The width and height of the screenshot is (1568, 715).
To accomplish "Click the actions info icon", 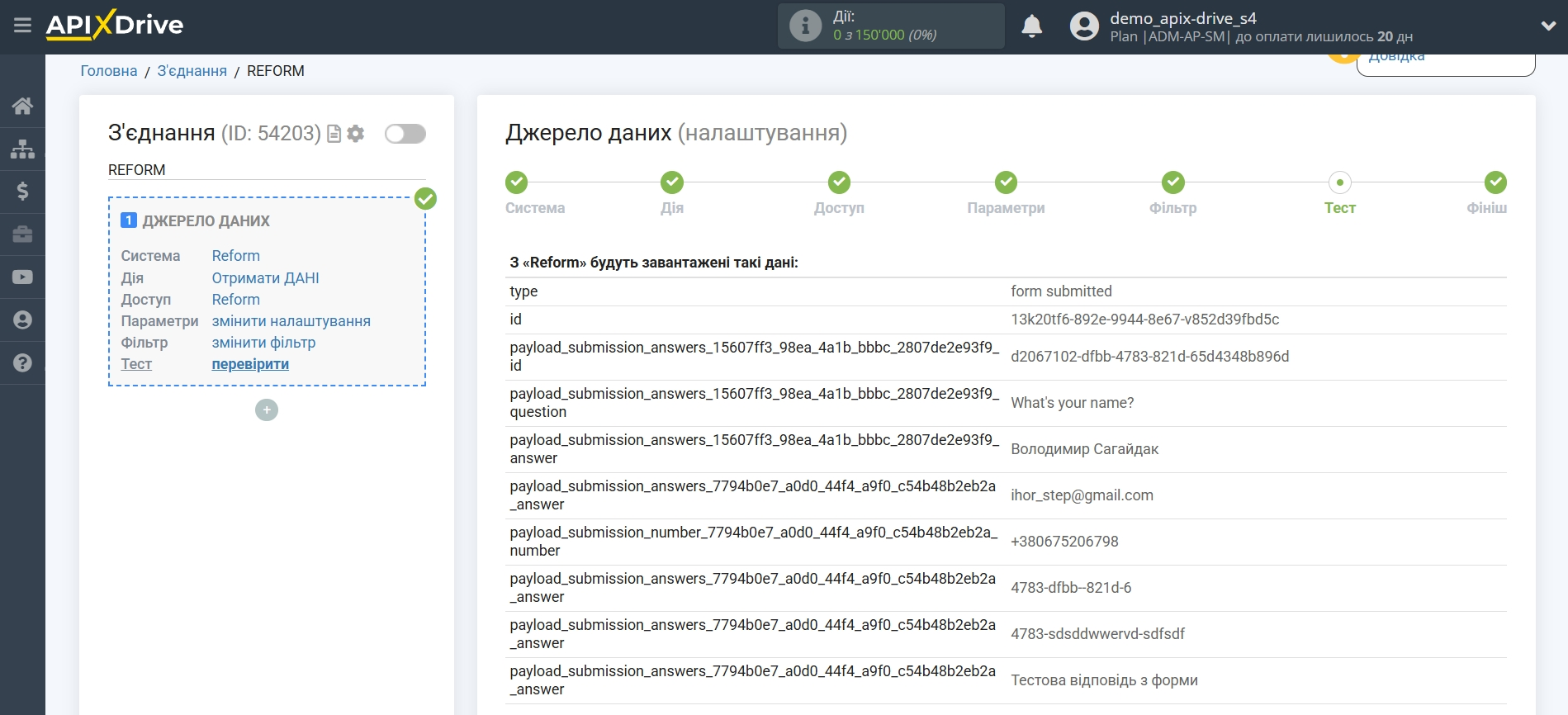I will [805, 26].
